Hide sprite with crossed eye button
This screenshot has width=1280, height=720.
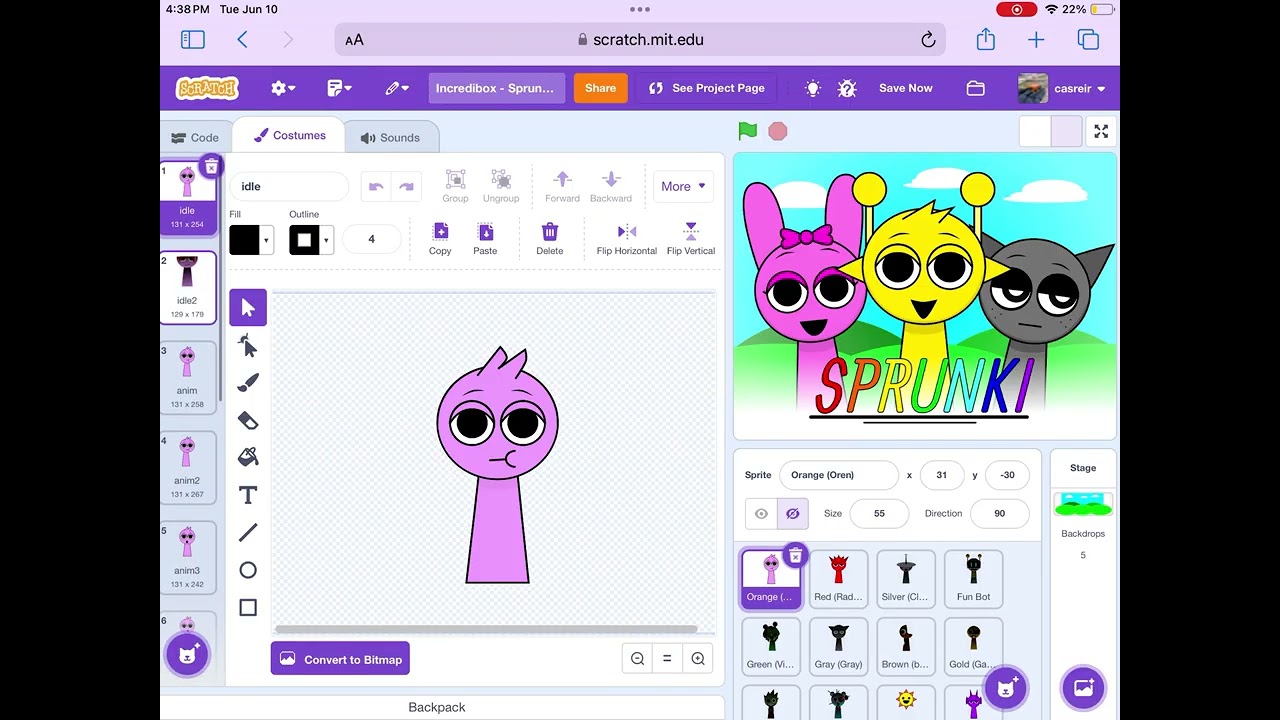pos(792,513)
